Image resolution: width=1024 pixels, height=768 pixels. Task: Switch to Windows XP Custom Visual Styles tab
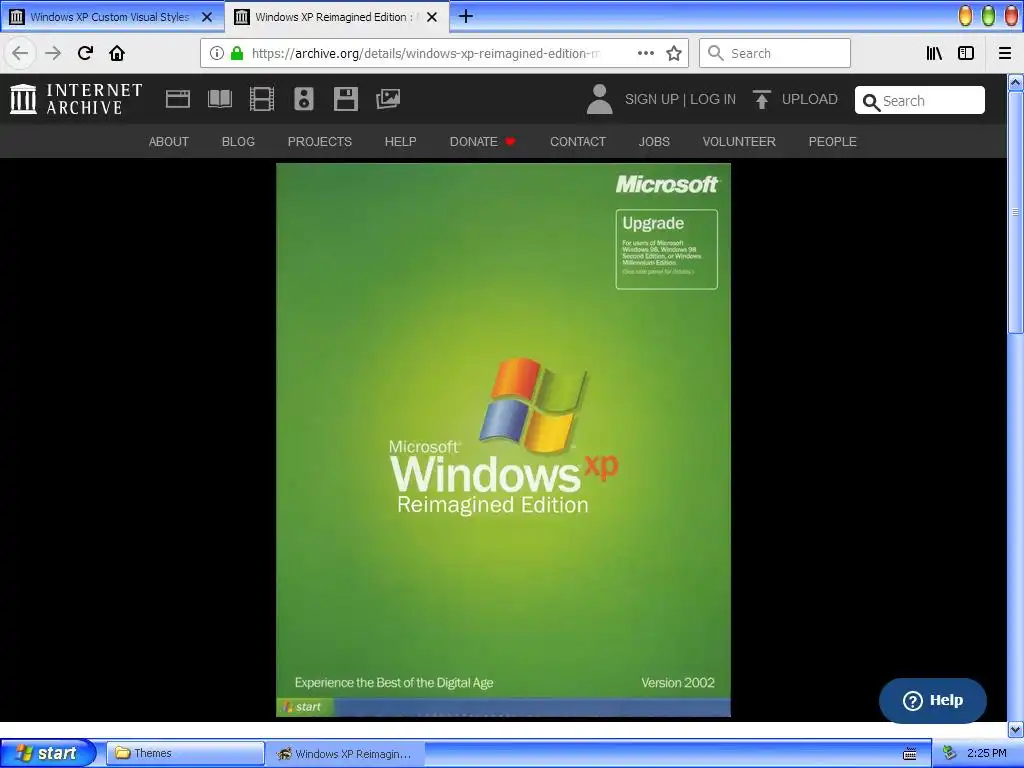click(112, 17)
